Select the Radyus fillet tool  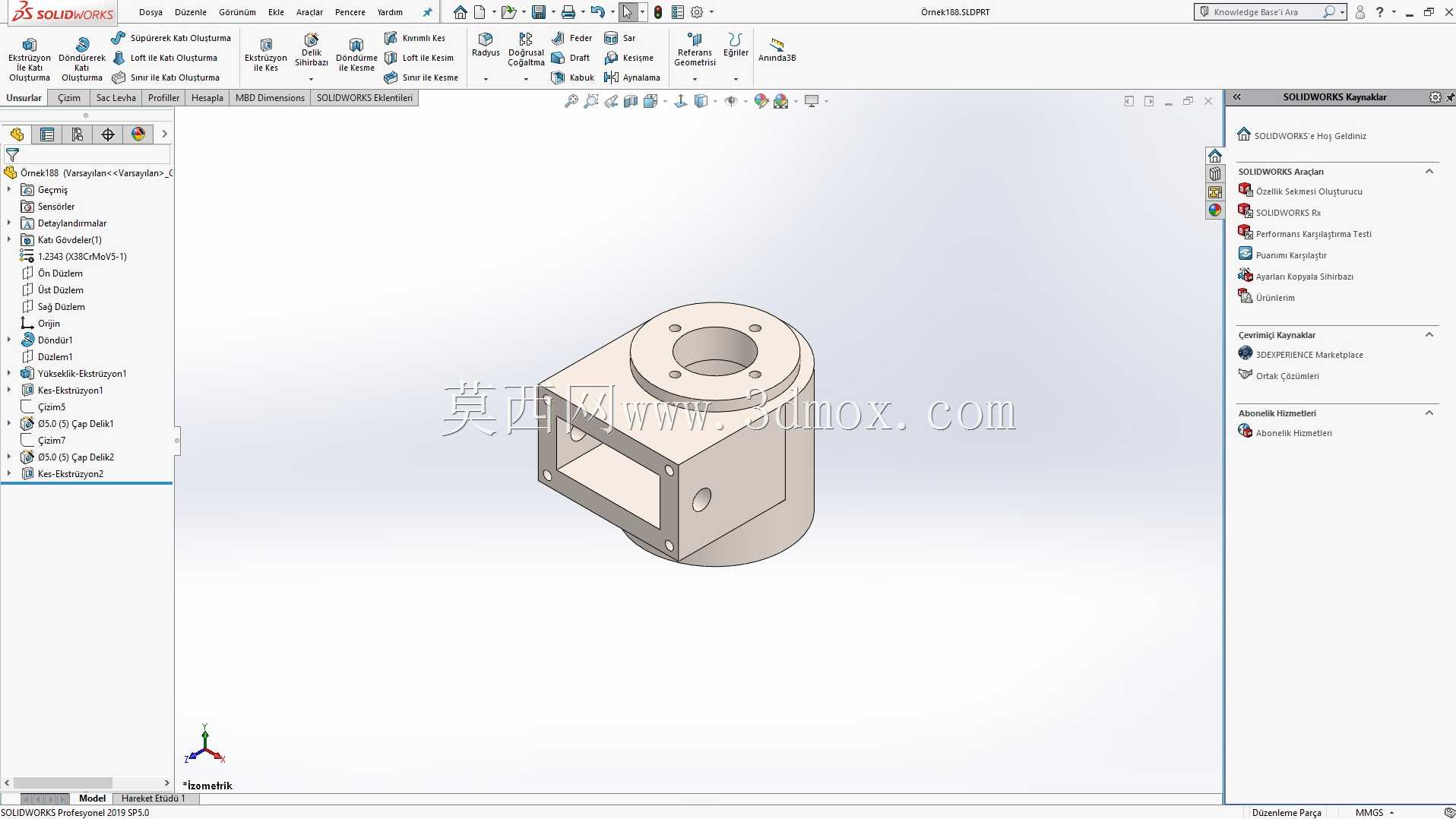[486, 46]
